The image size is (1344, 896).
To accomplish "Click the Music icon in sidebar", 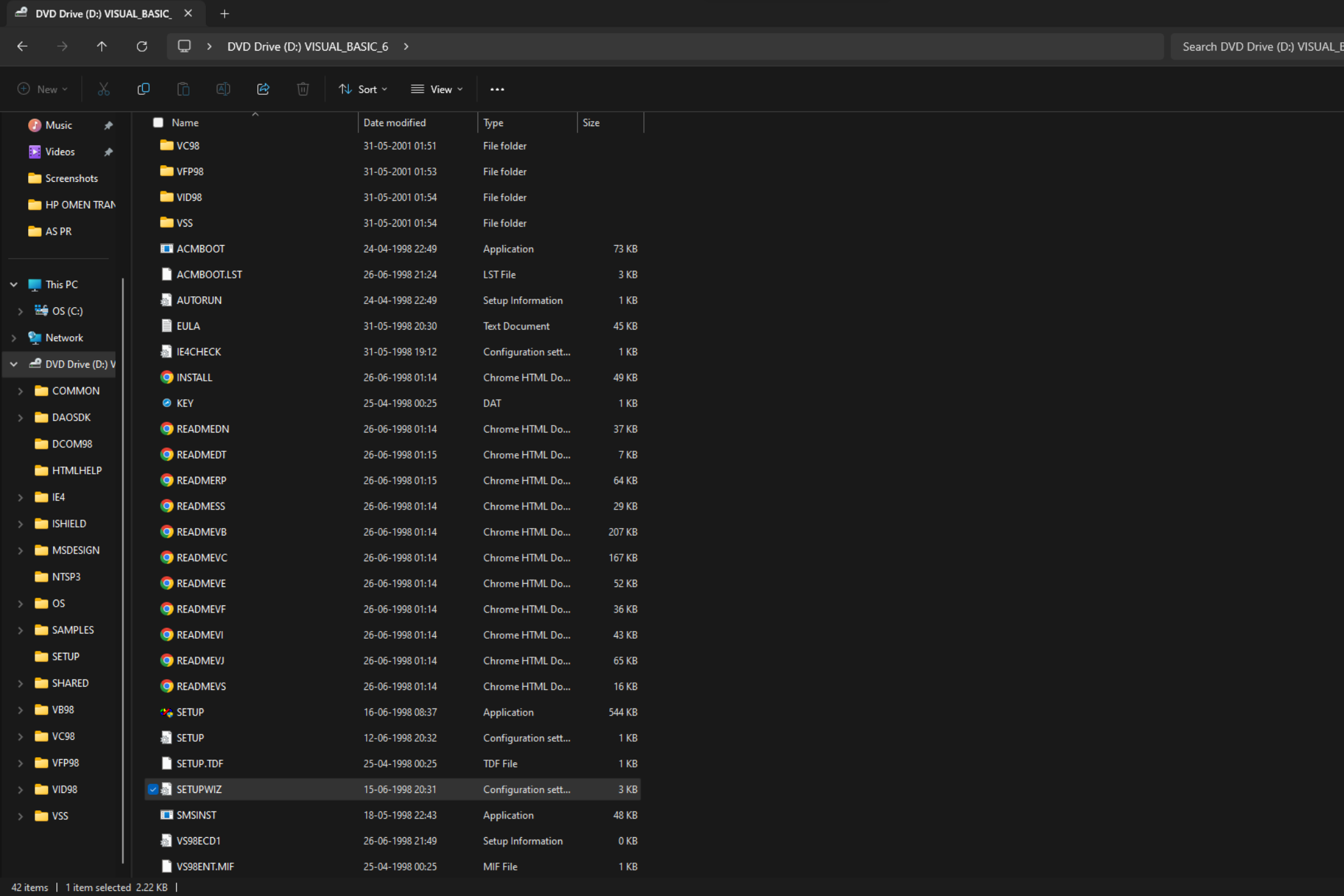I will point(35,125).
